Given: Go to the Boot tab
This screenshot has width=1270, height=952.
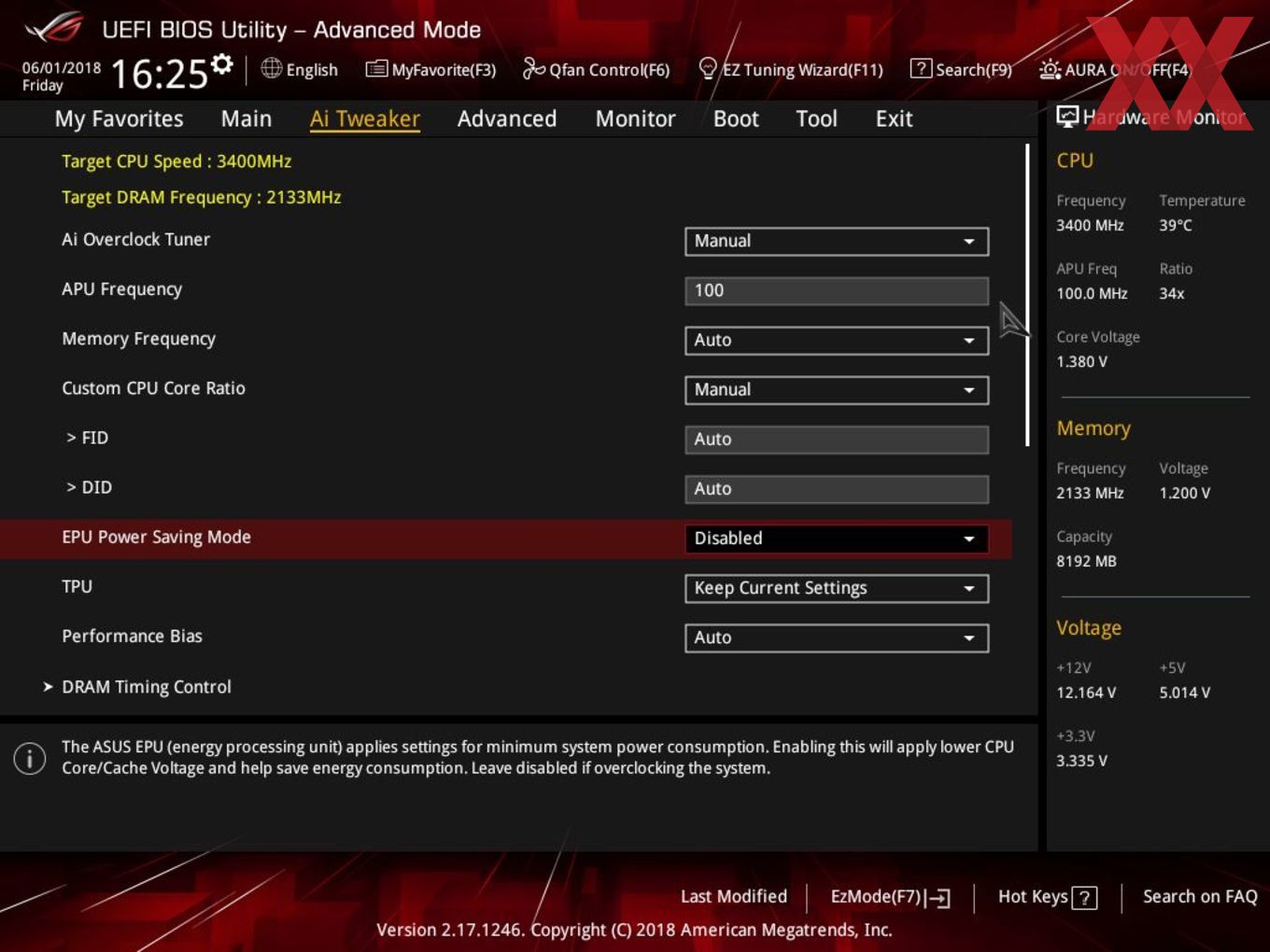Looking at the screenshot, I should coord(736,119).
